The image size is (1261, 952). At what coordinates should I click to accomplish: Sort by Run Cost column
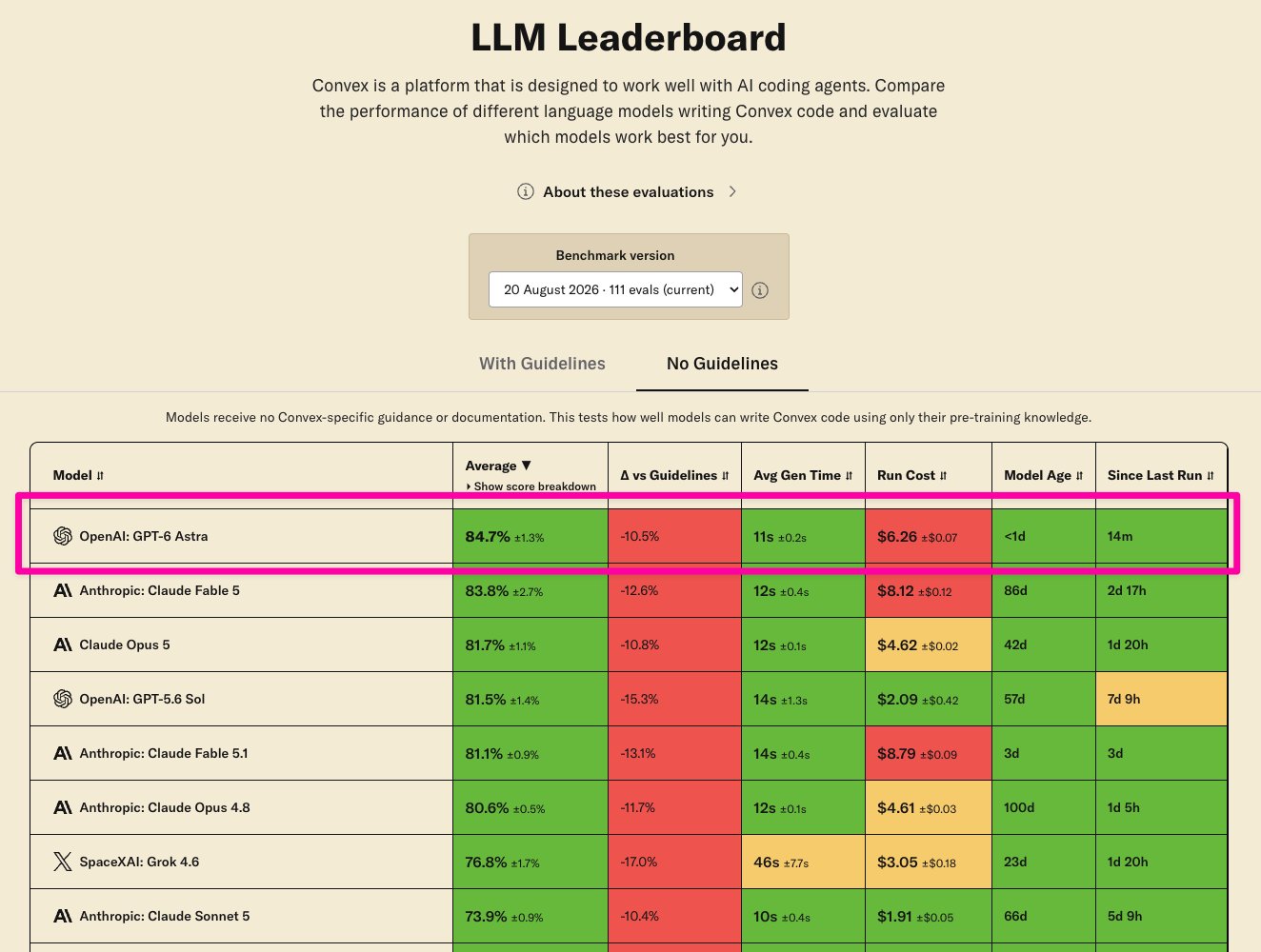pyautogui.click(x=912, y=475)
